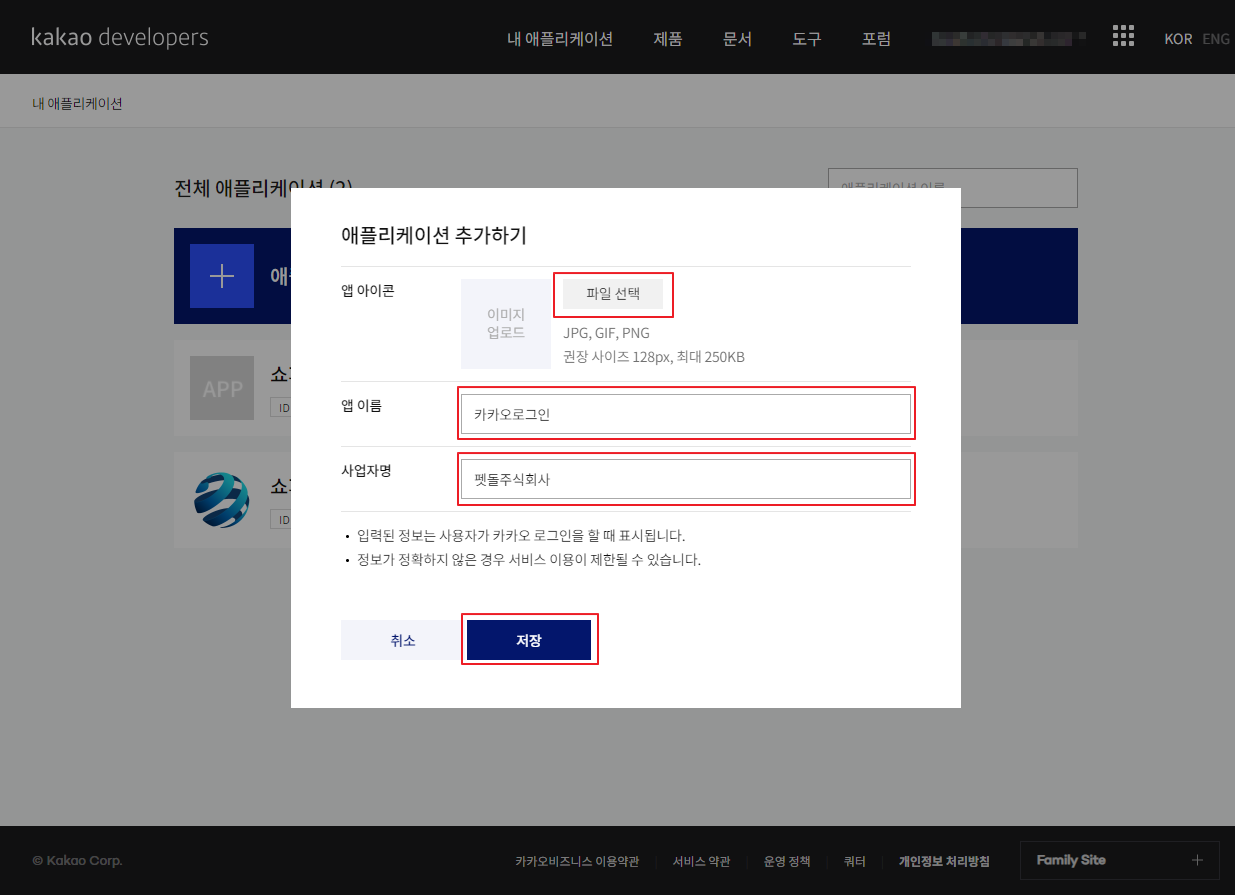Click the © Kakao Corp. text
The width and height of the screenshot is (1235, 895).
click(77, 861)
